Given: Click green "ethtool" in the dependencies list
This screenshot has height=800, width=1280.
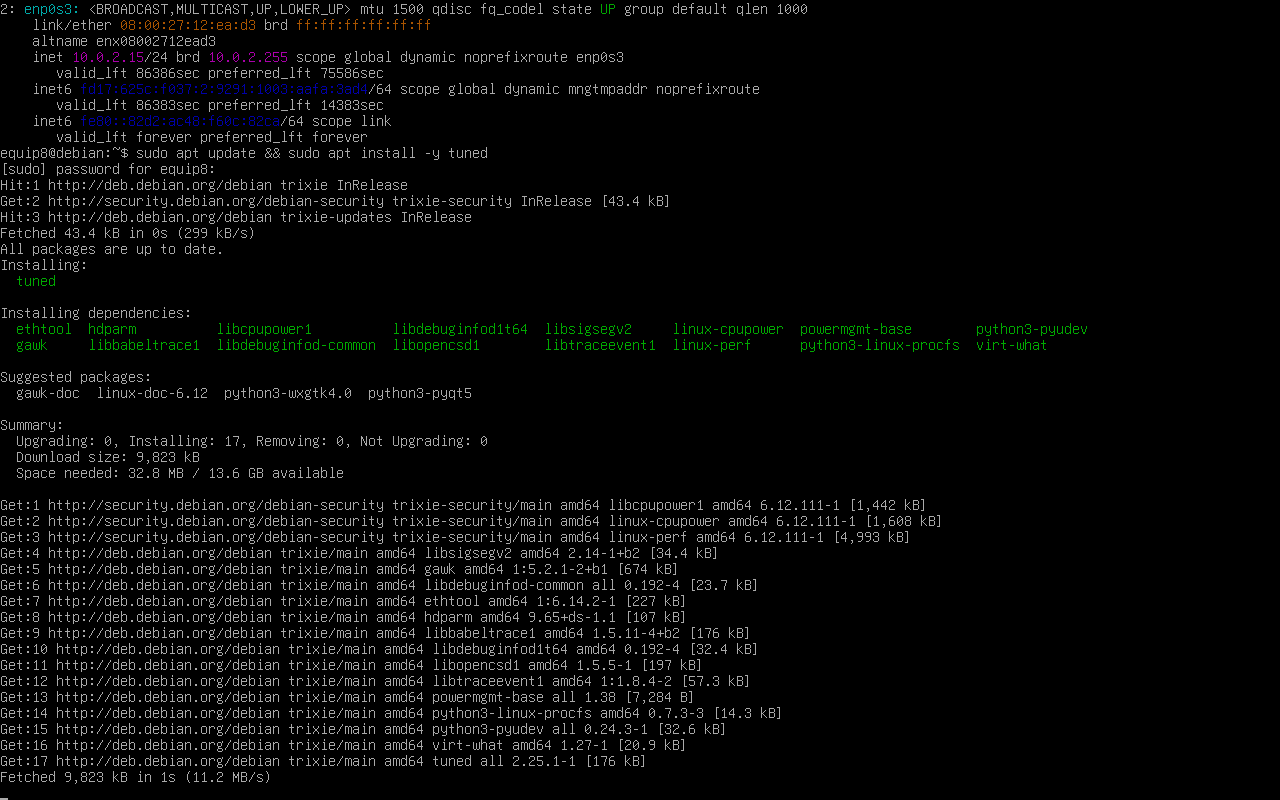Looking at the screenshot, I should pyautogui.click(x=44, y=329).
